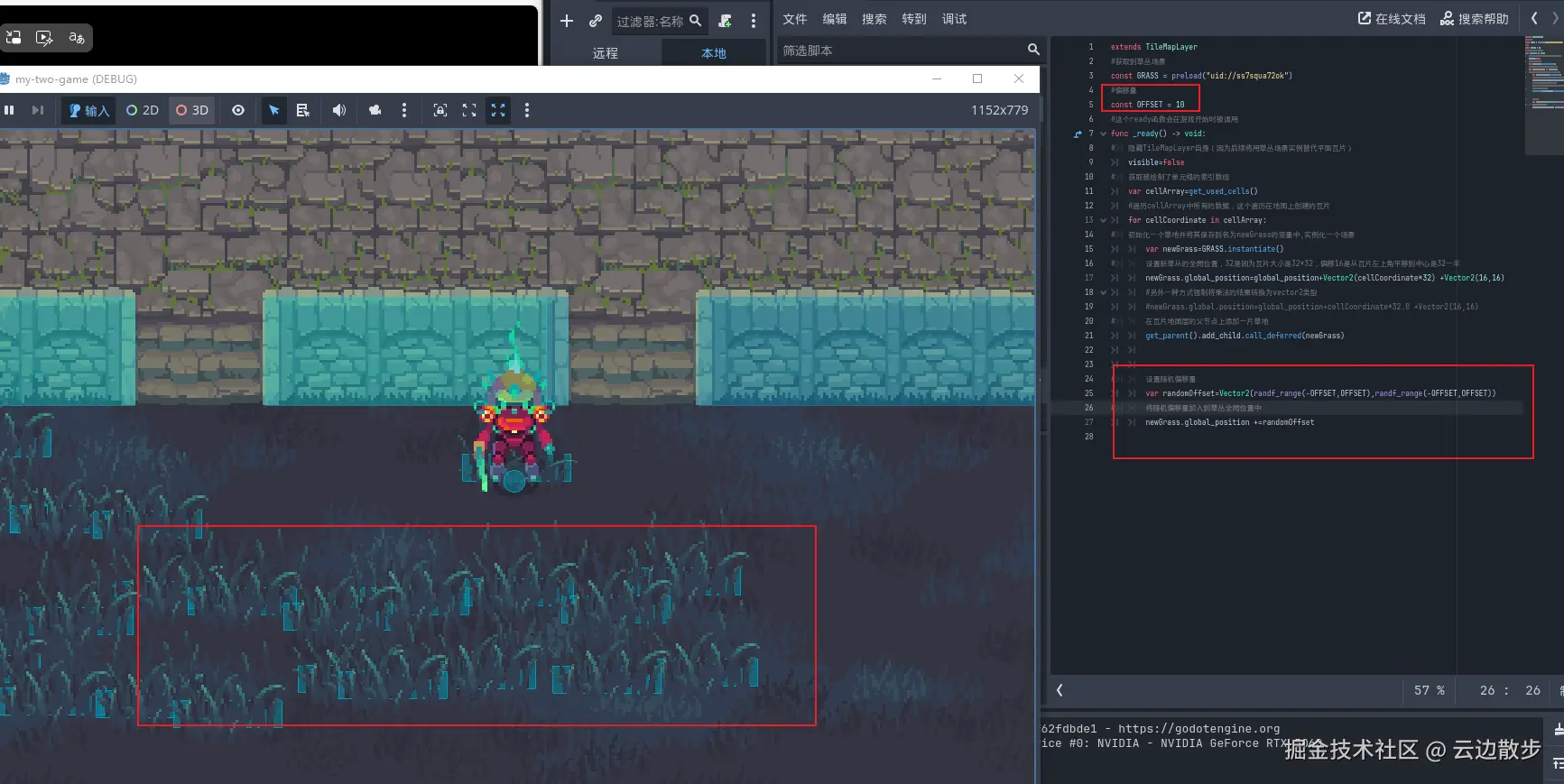Collapse the for-loop fold on line 13
The image size is (1564, 784).
tap(1103, 220)
